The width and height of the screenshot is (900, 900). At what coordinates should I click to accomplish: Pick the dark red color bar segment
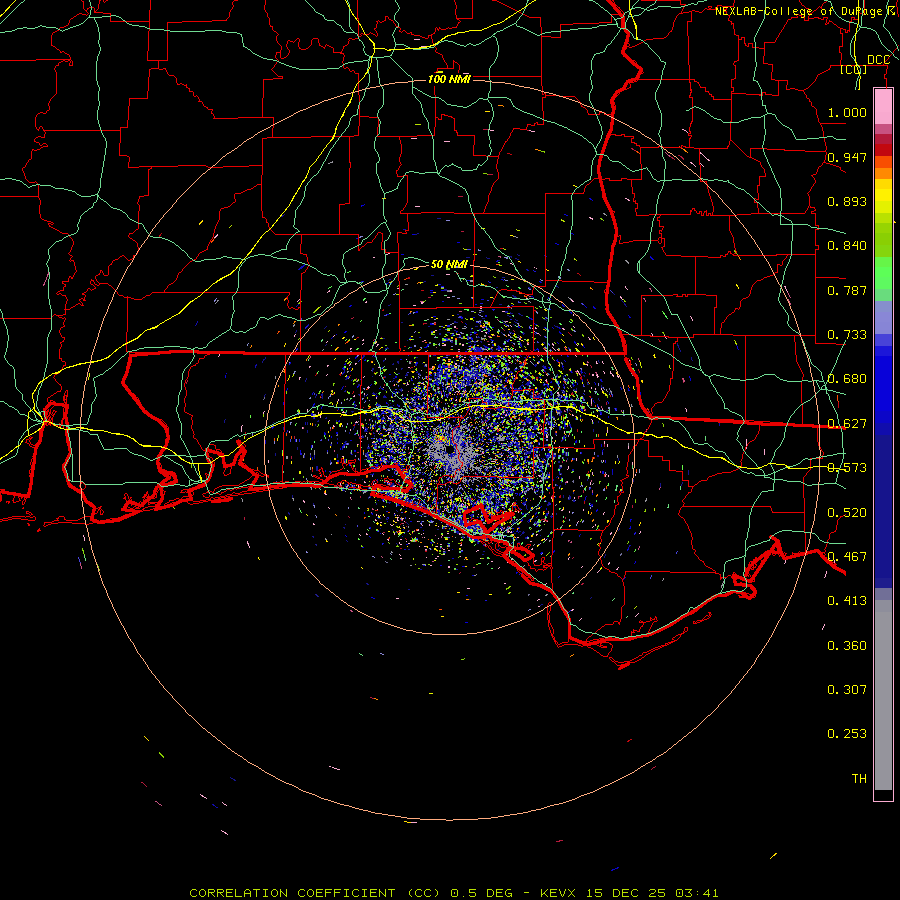pyautogui.click(x=883, y=149)
